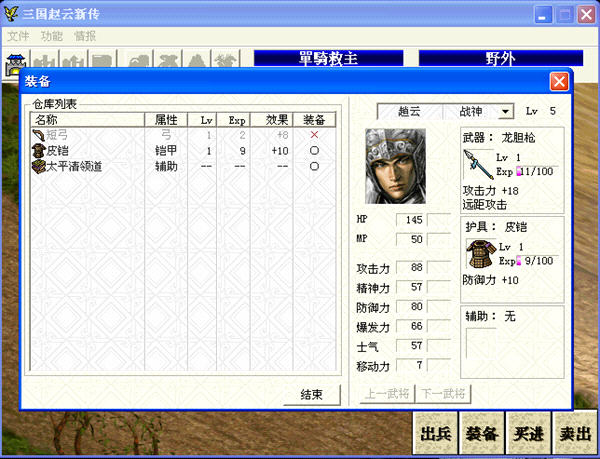600x459 pixels.
Task: Click the +10 effect cell of 皮铠
Action: (x=280, y=151)
